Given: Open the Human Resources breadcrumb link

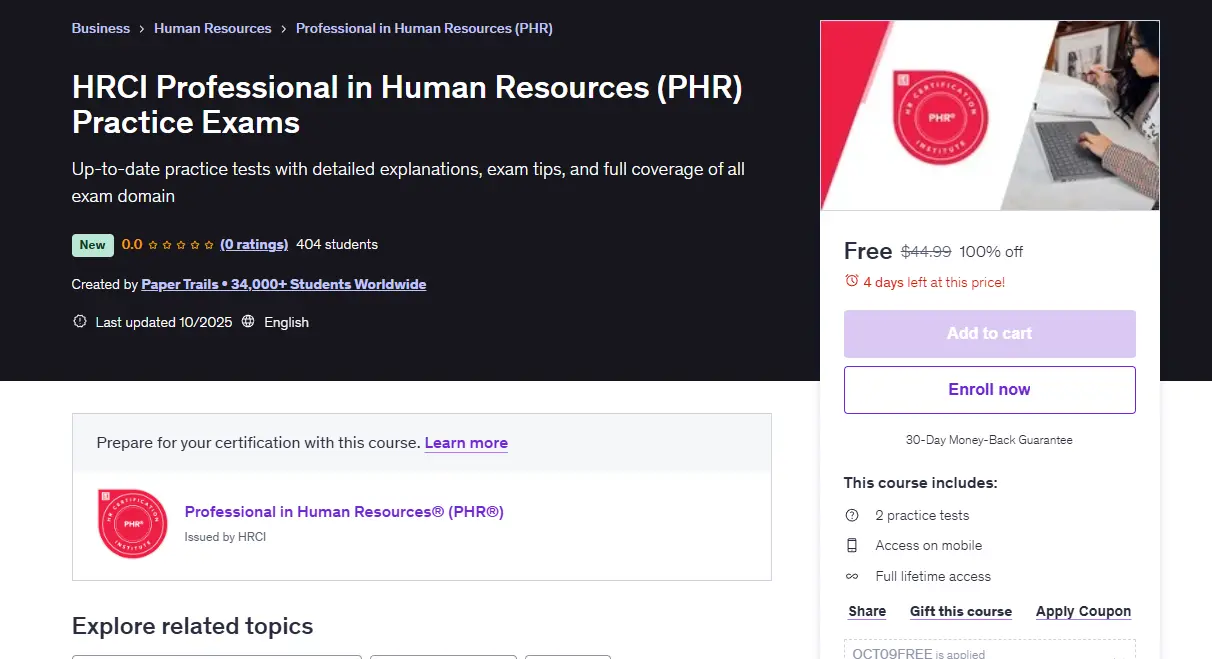Looking at the screenshot, I should click(213, 28).
